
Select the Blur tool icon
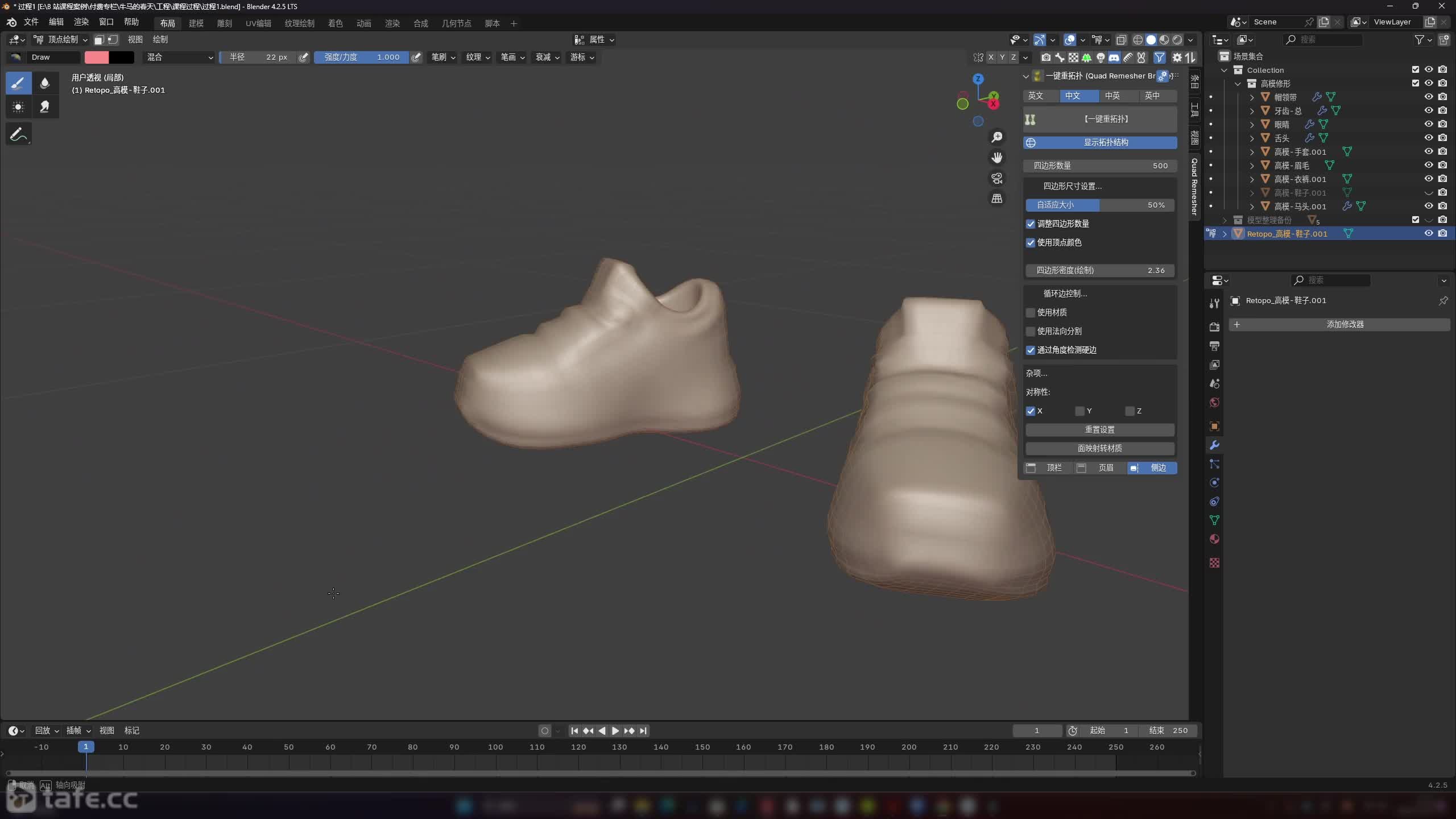[45, 83]
